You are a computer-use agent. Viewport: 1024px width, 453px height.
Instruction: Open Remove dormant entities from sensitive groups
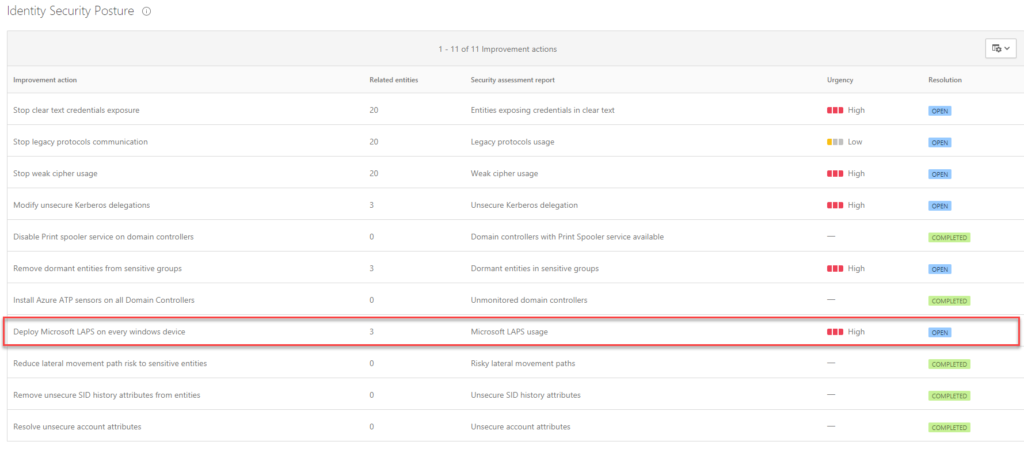[97, 268]
